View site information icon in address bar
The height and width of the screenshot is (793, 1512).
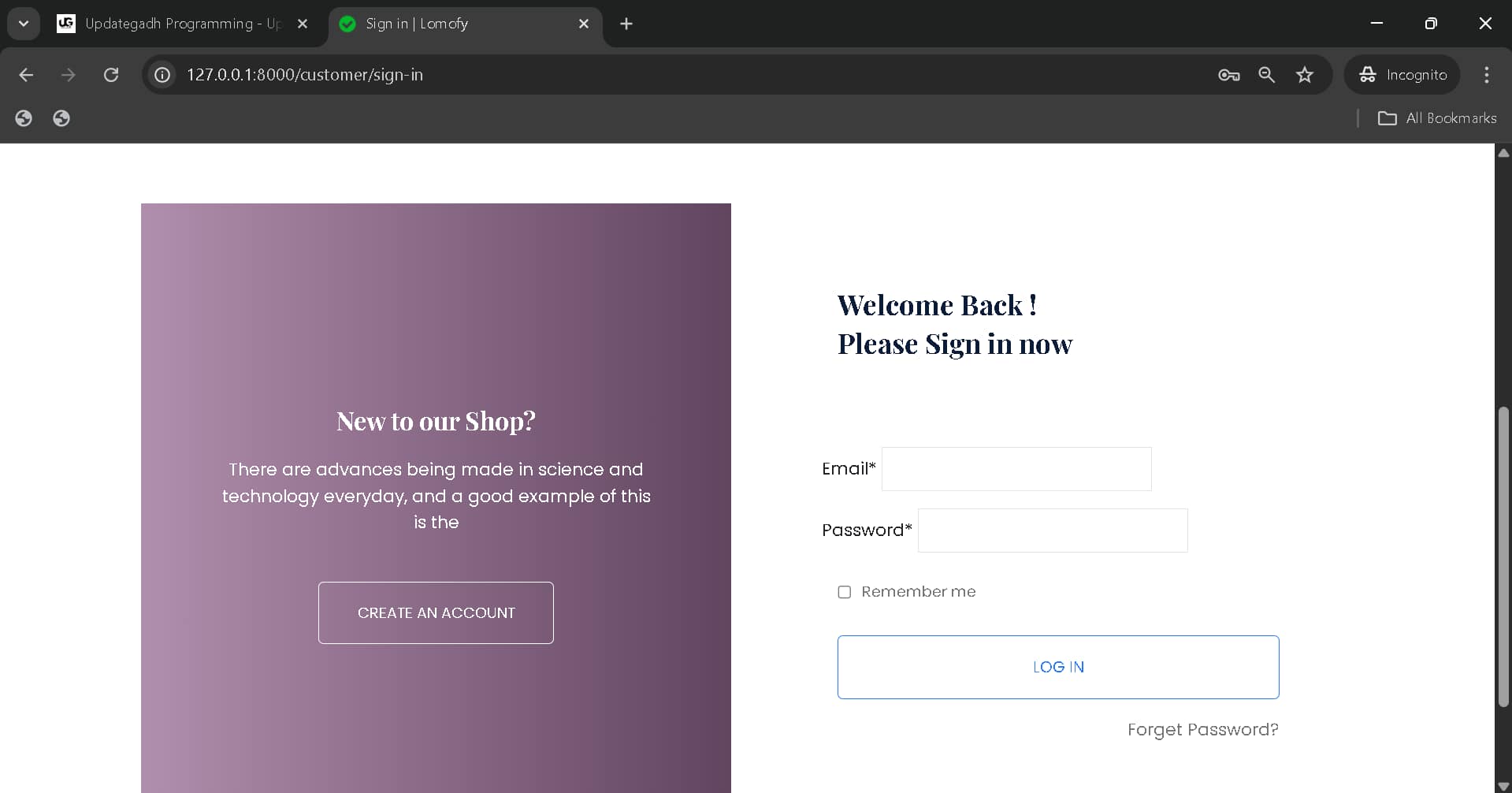pyautogui.click(x=162, y=75)
